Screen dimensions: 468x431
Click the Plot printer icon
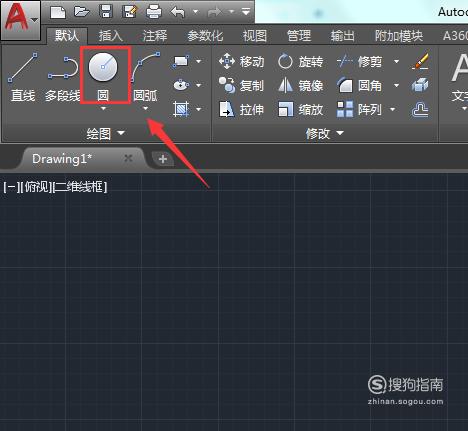click(154, 12)
